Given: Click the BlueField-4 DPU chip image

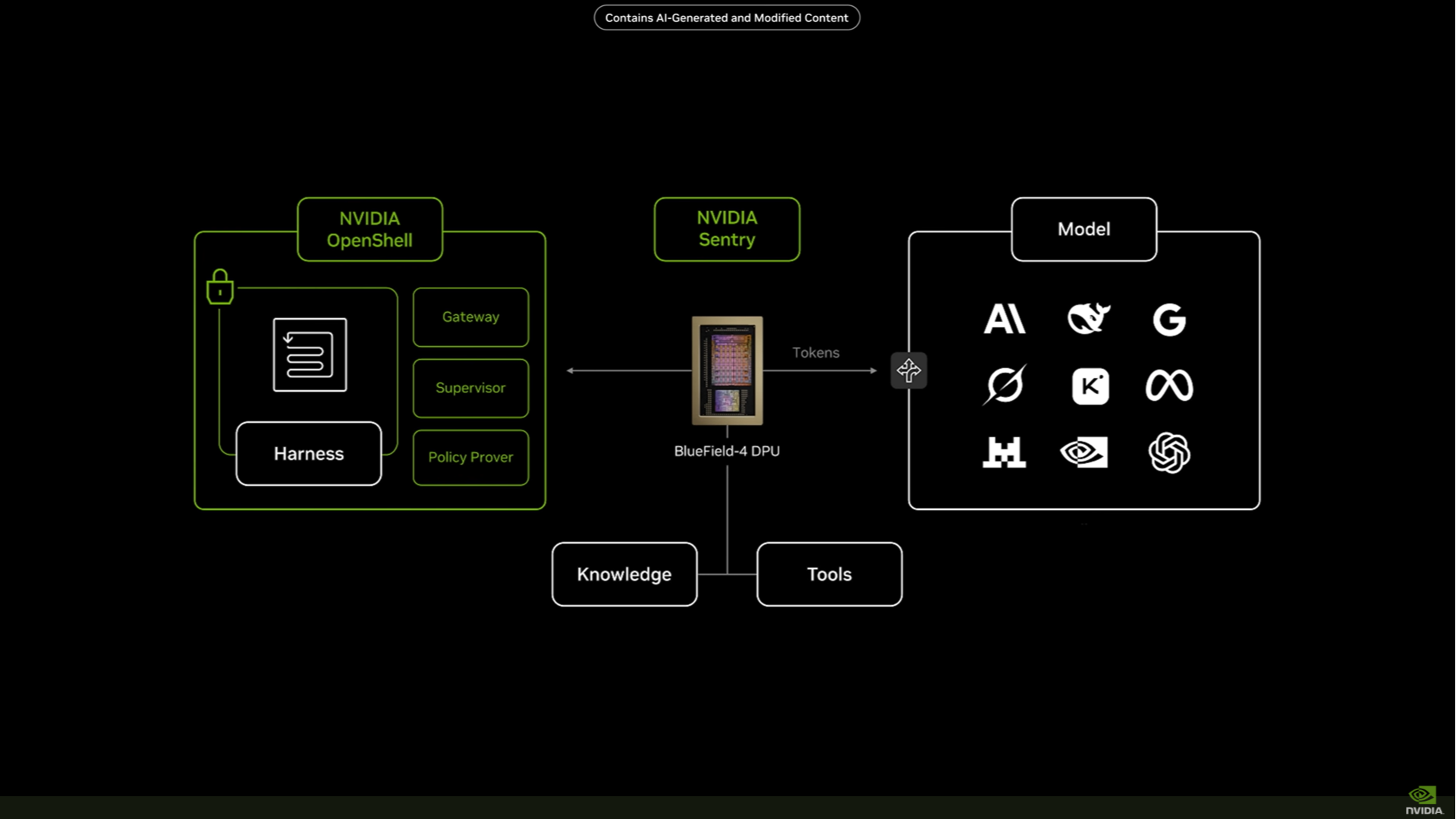Looking at the screenshot, I should click(x=727, y=370).
